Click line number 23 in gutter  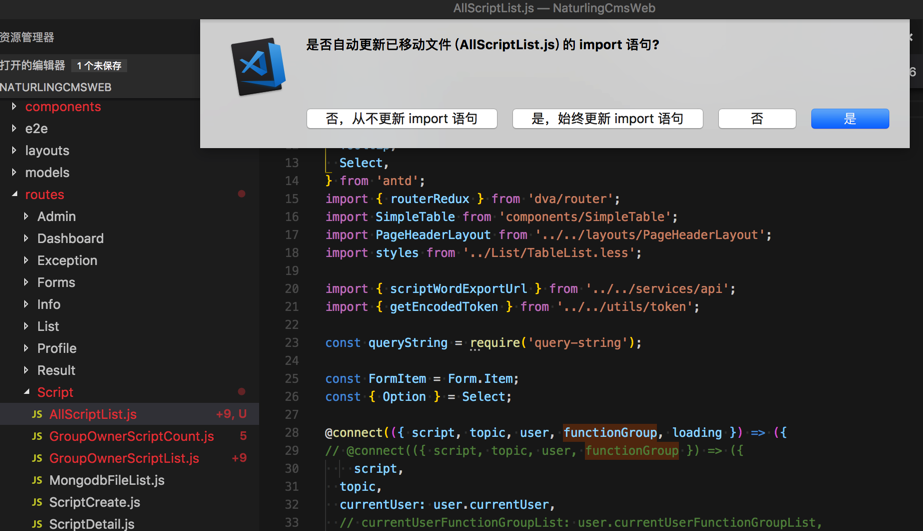coord(292,343)
